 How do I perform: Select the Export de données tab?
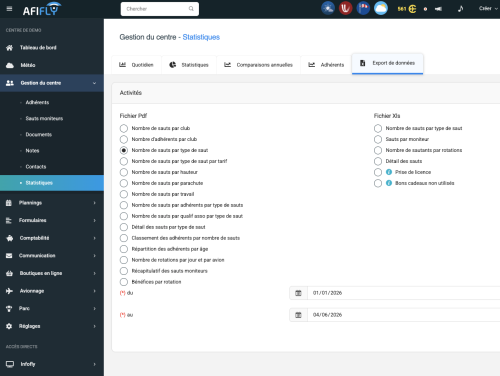(387, 63)
